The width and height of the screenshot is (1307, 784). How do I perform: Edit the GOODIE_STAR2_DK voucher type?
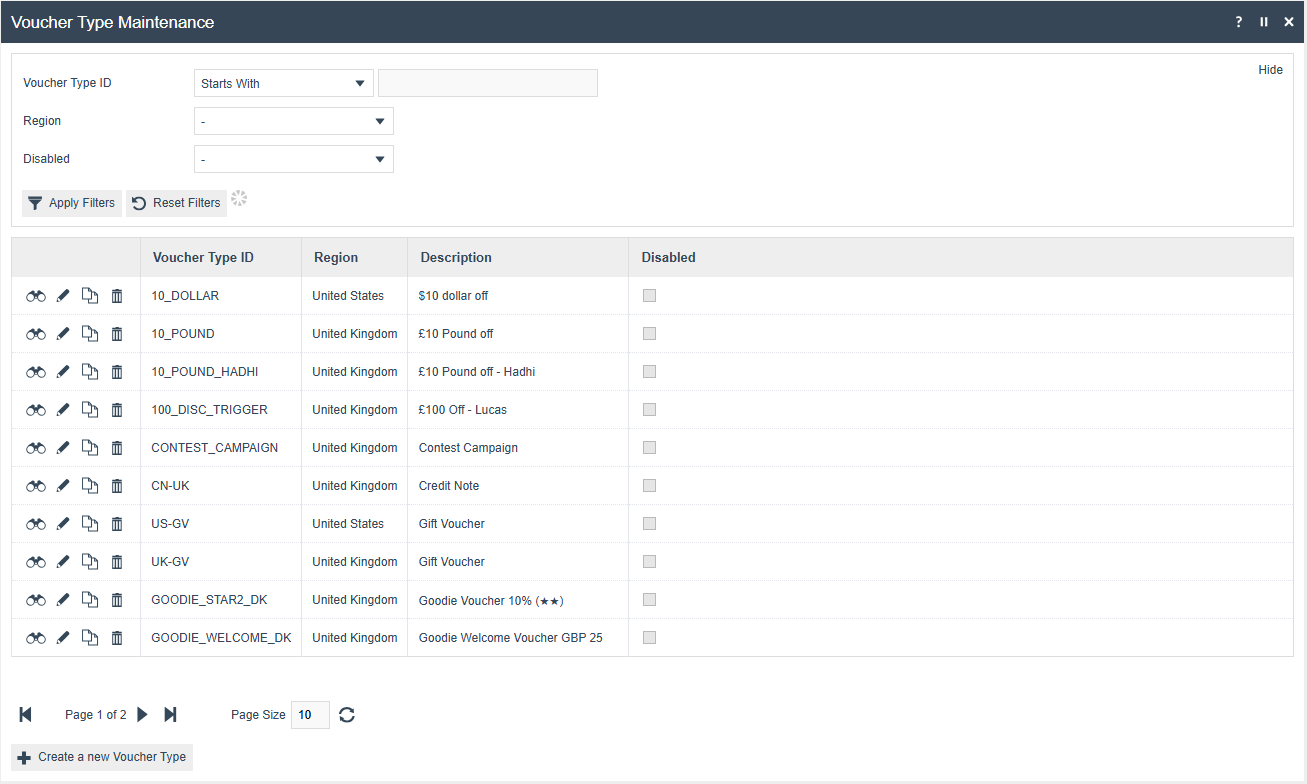pyautogui.click(x=63, y=600)
